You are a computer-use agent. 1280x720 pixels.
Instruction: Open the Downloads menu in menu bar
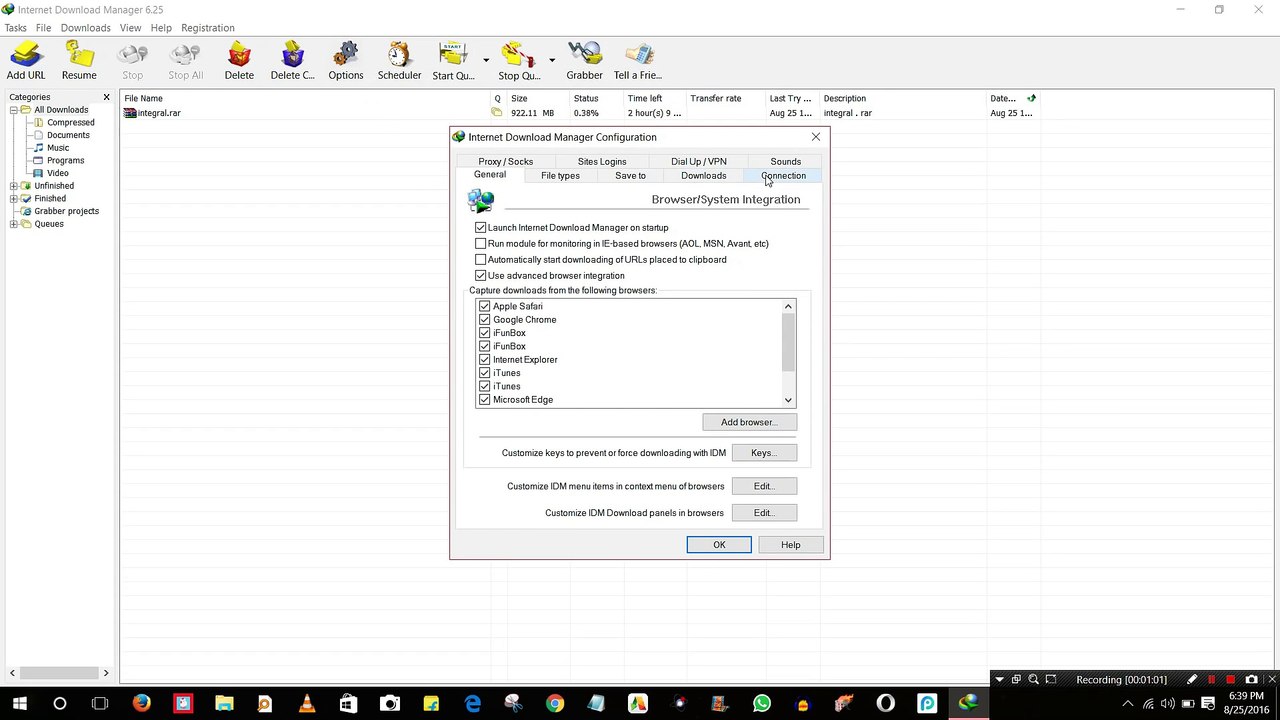[85, 28]
